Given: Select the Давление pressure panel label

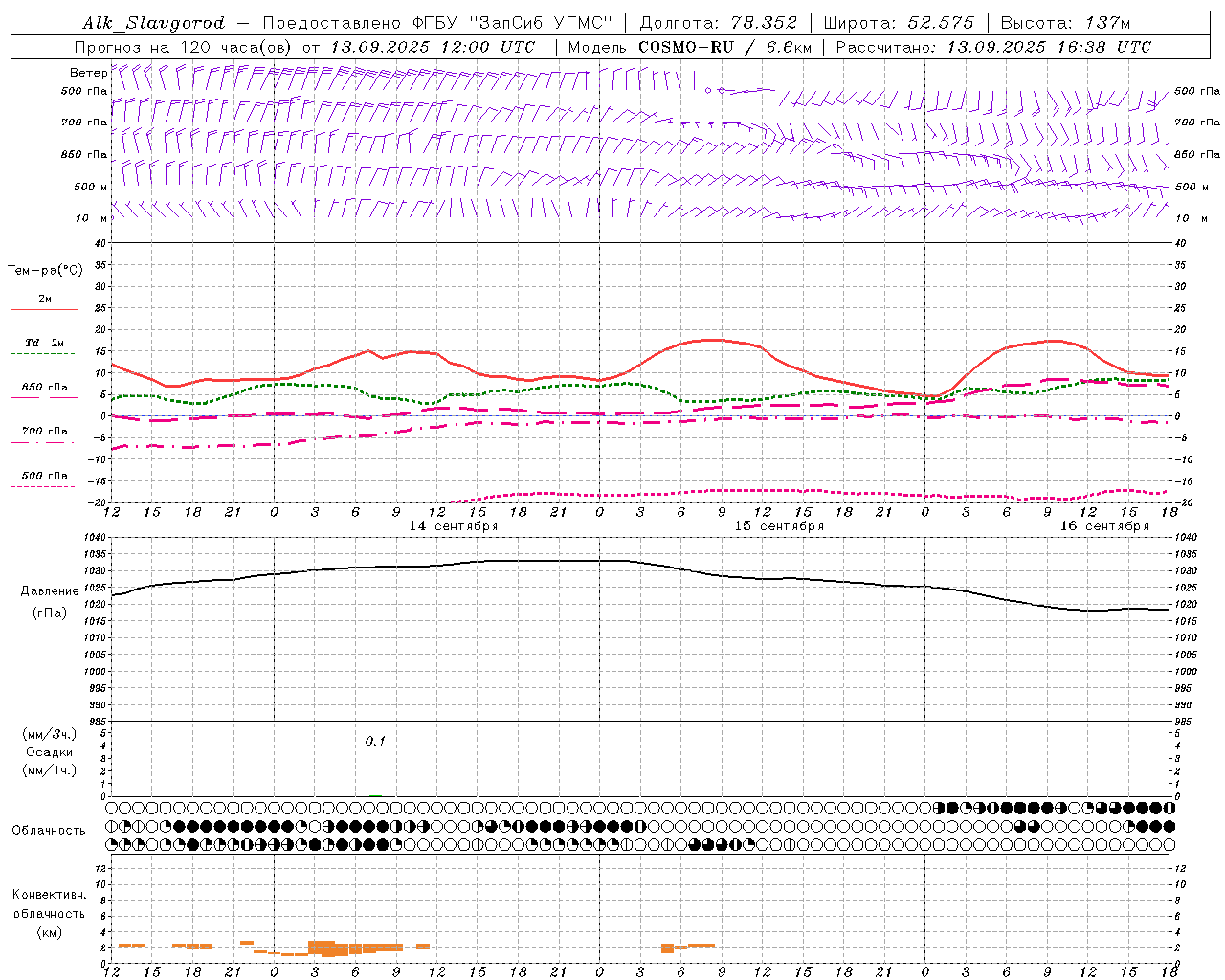Looking at the screenshot, I should point(49,591).
